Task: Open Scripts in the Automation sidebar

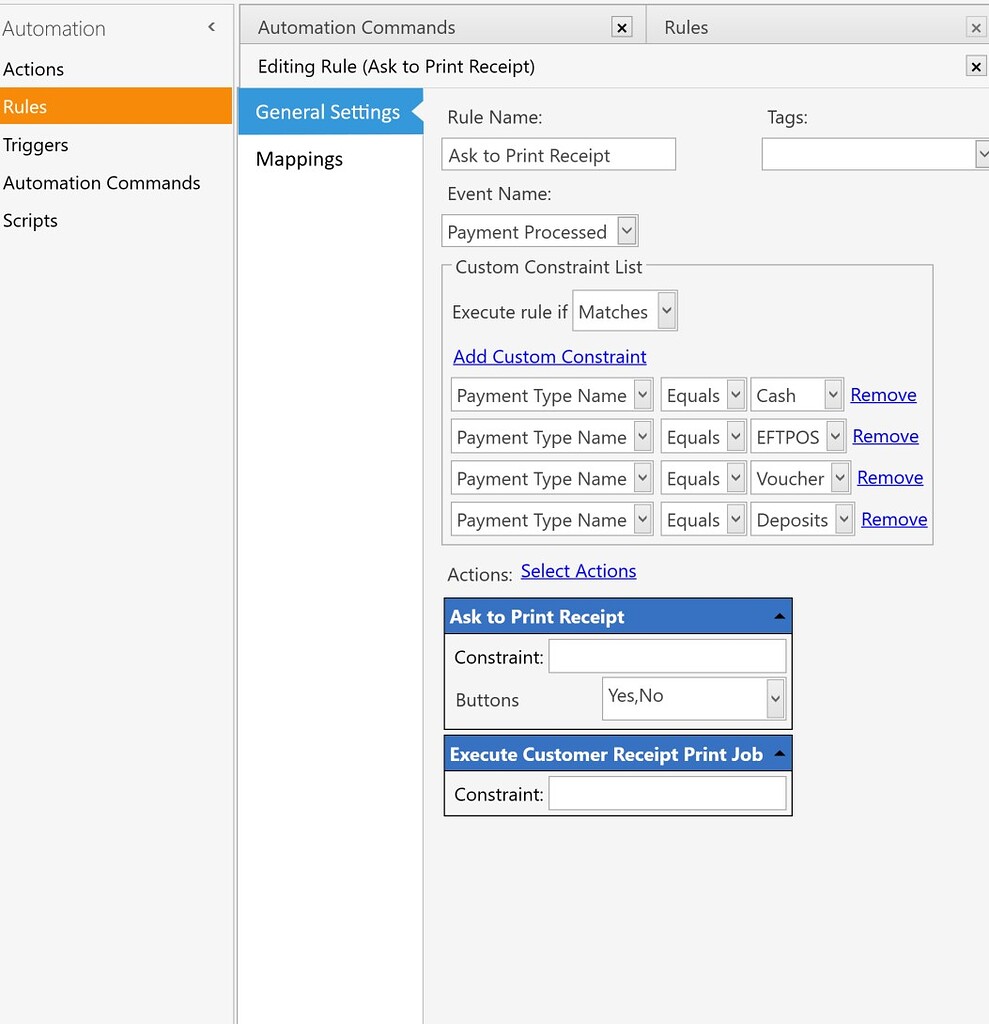Action: [x=30, y=221]
